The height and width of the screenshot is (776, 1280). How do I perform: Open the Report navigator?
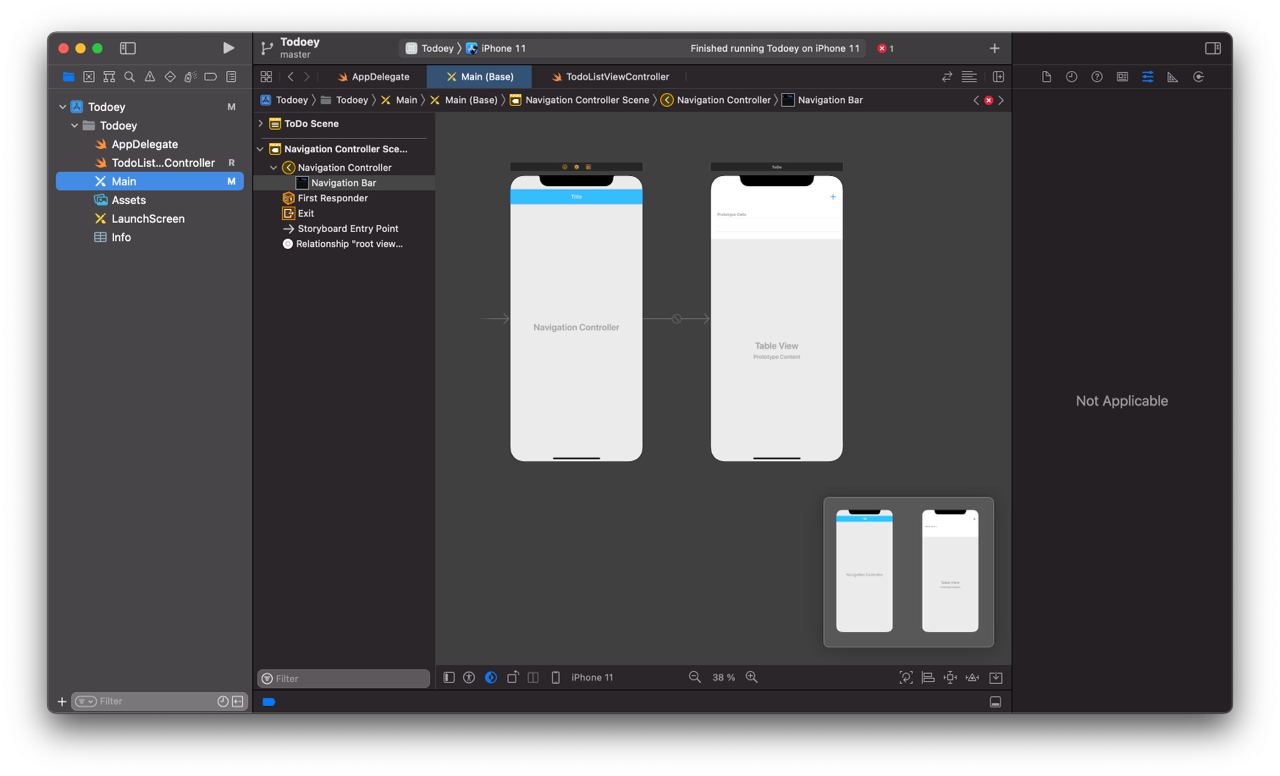coord(231,77)
